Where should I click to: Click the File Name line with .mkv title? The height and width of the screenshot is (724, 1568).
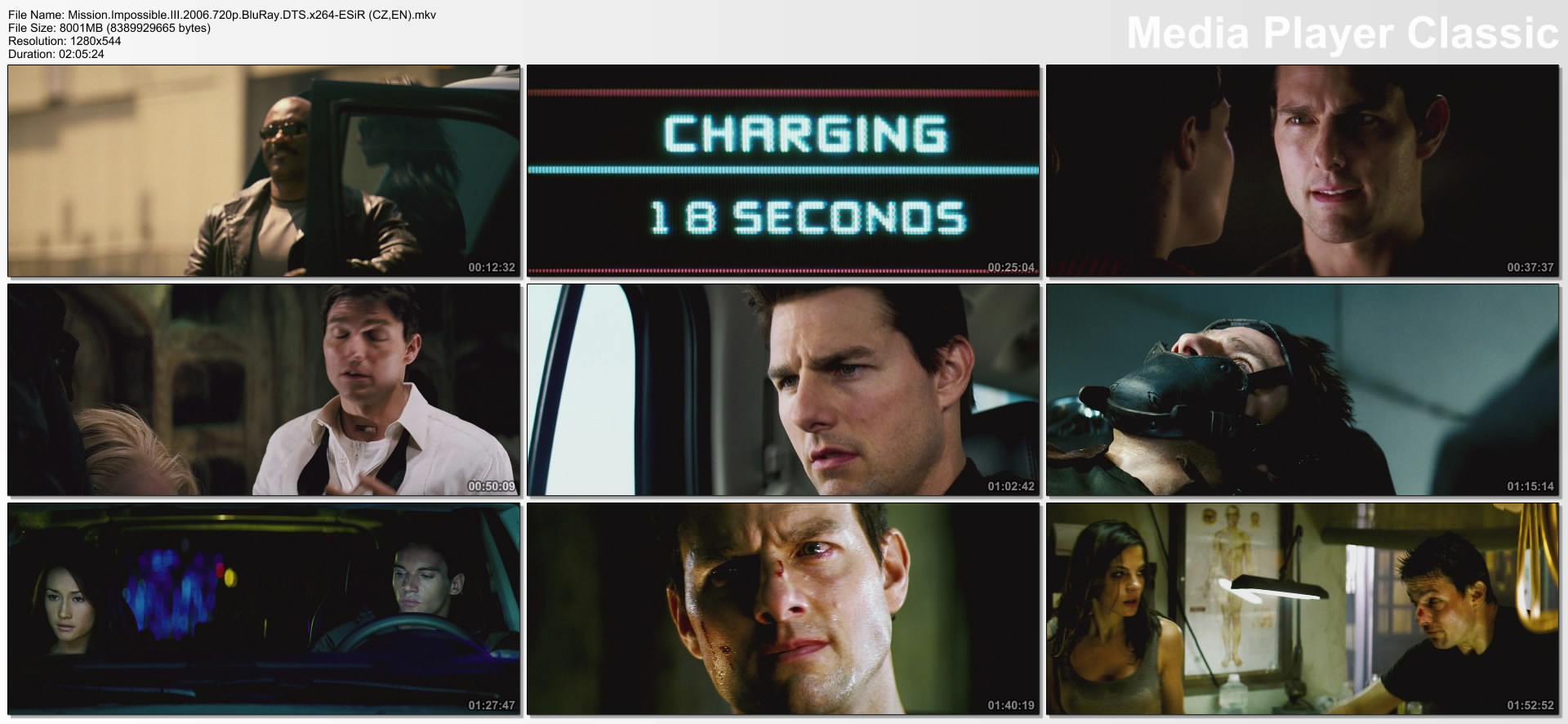click(x=222, y=16)
